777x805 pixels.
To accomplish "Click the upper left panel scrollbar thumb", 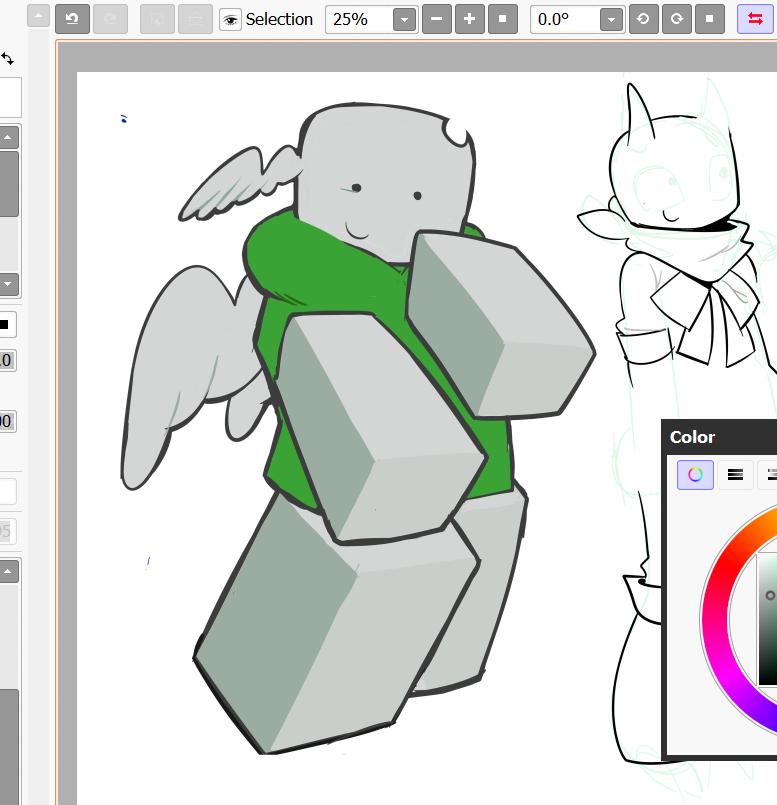I will (x=9, y=183).
